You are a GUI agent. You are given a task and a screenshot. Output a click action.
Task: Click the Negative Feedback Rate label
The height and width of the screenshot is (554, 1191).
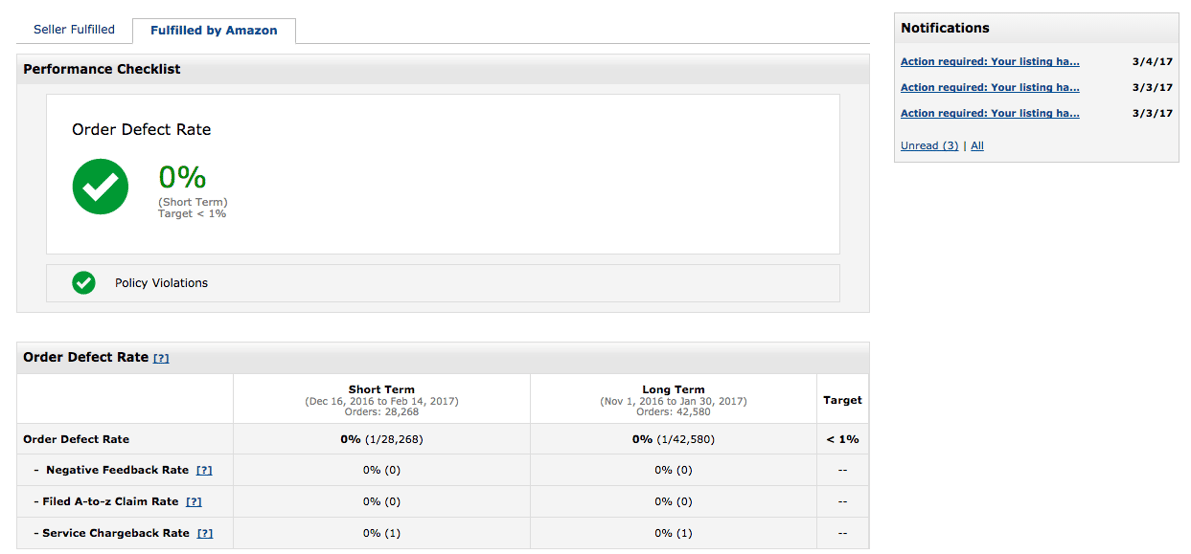coord(117,470)
